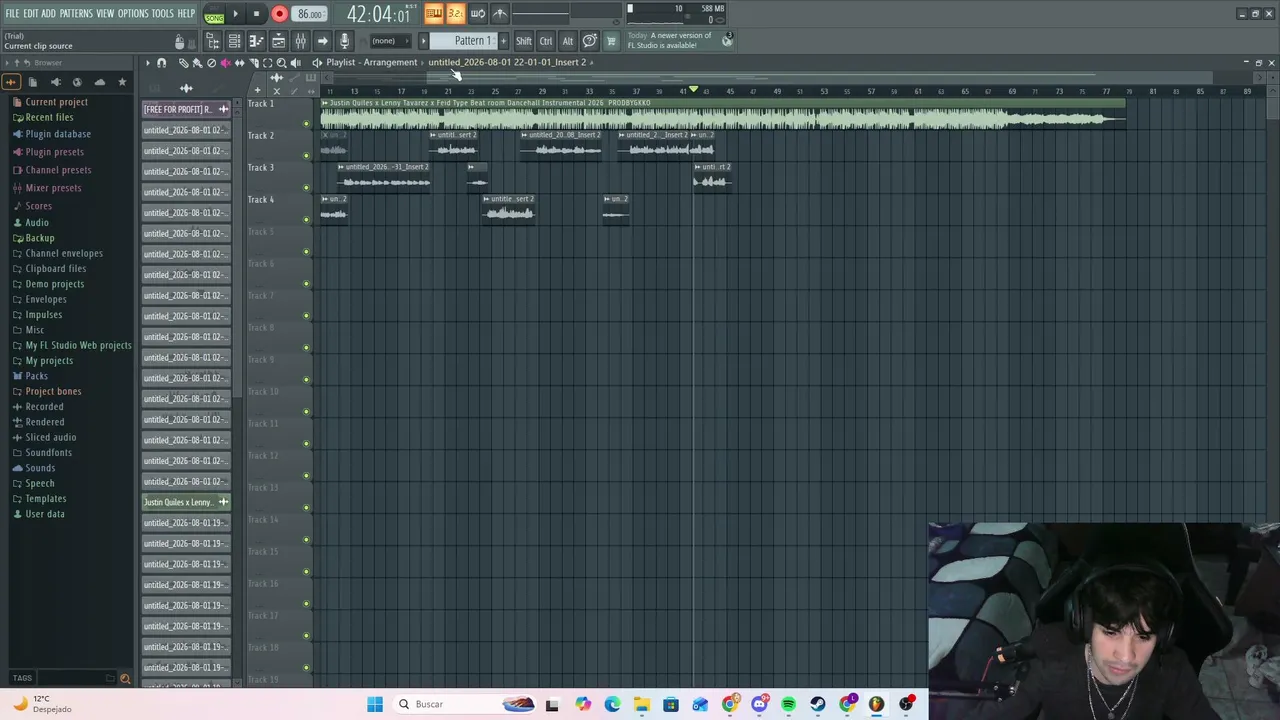The height and width of the screenshot is (720, 1280).
Task: Select the Select region tool
Action: click(x=267, y=62)
